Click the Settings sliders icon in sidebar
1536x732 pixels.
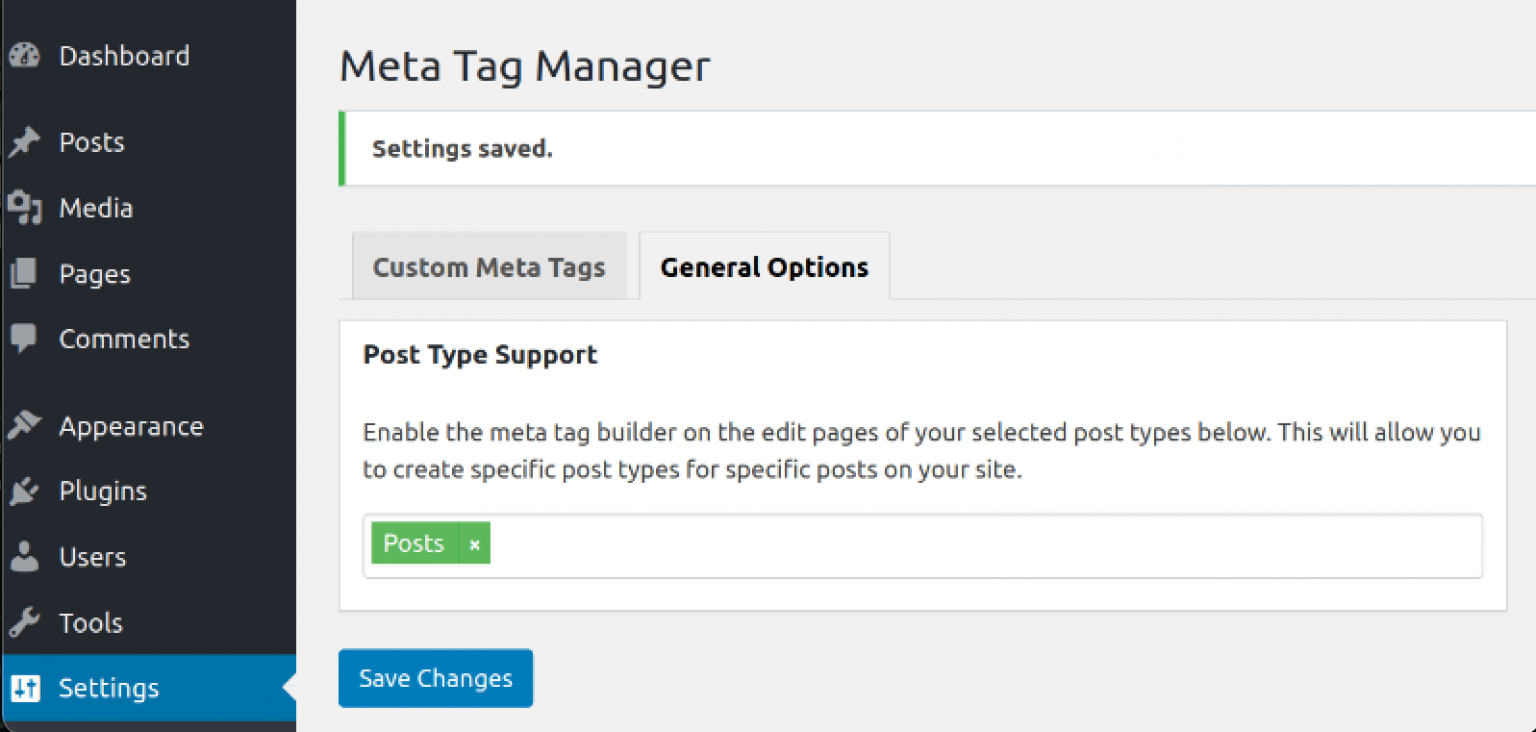(24, 688)
